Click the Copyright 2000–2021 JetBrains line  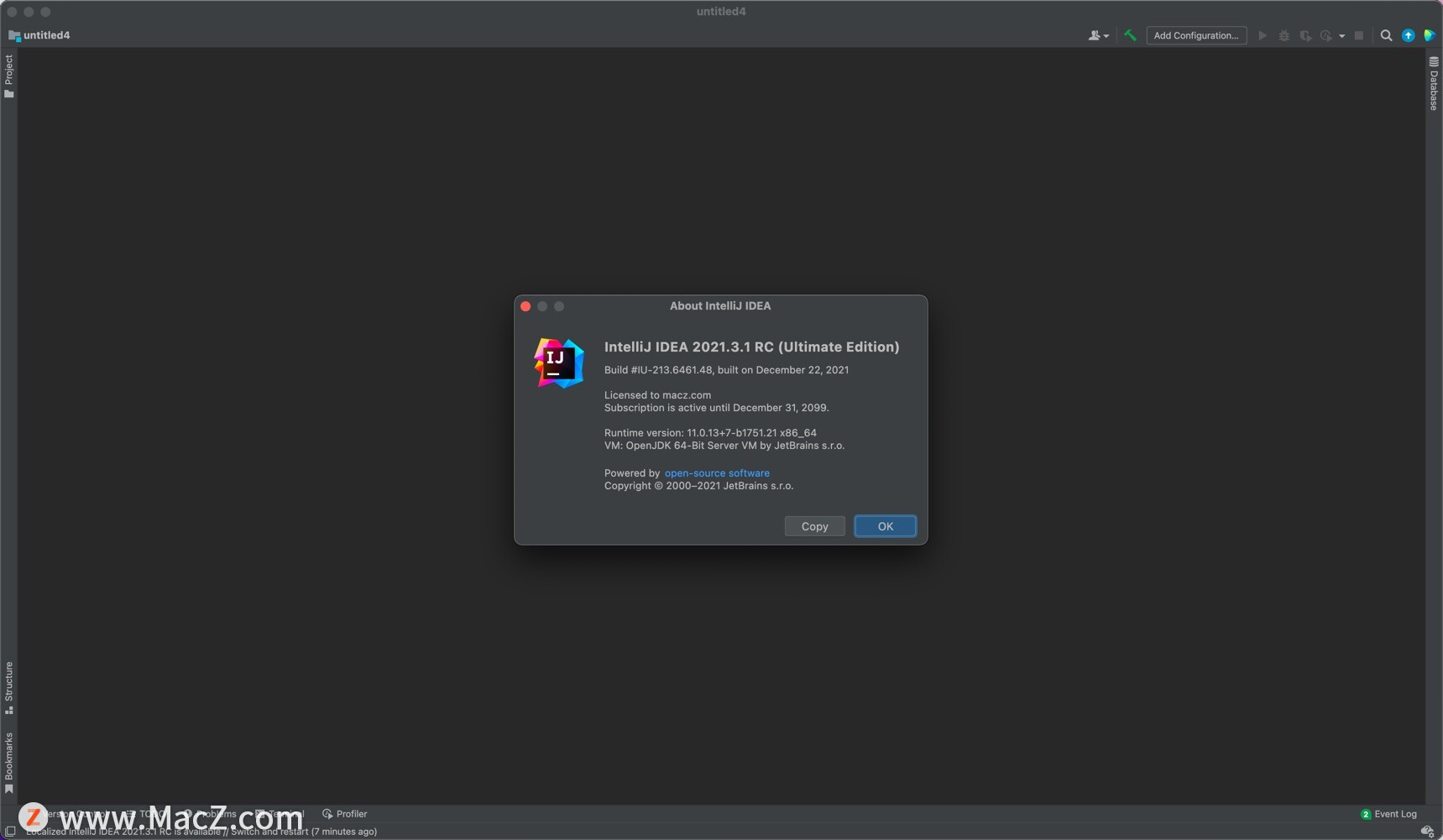coord(698,486)
